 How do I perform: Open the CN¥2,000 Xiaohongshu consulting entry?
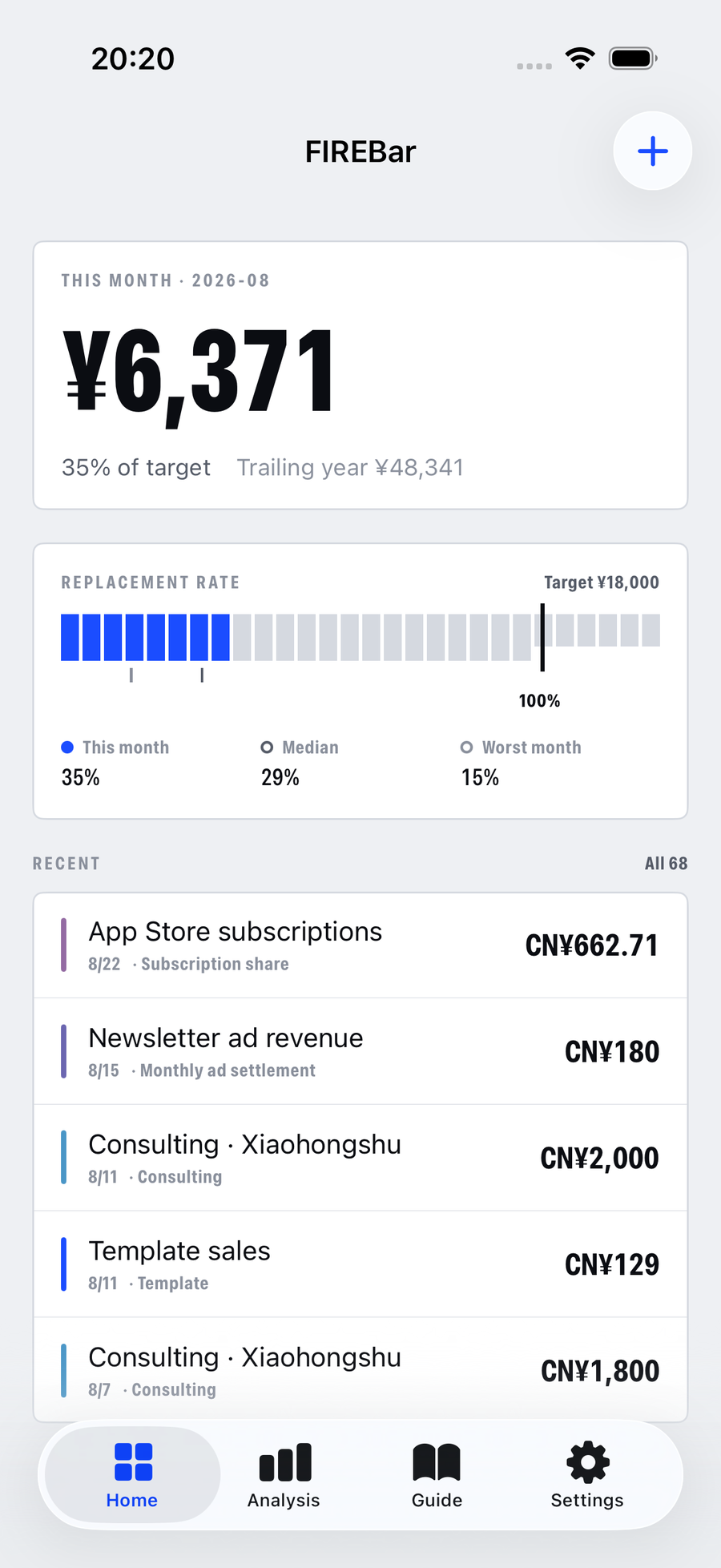(x=360, y=1158)
